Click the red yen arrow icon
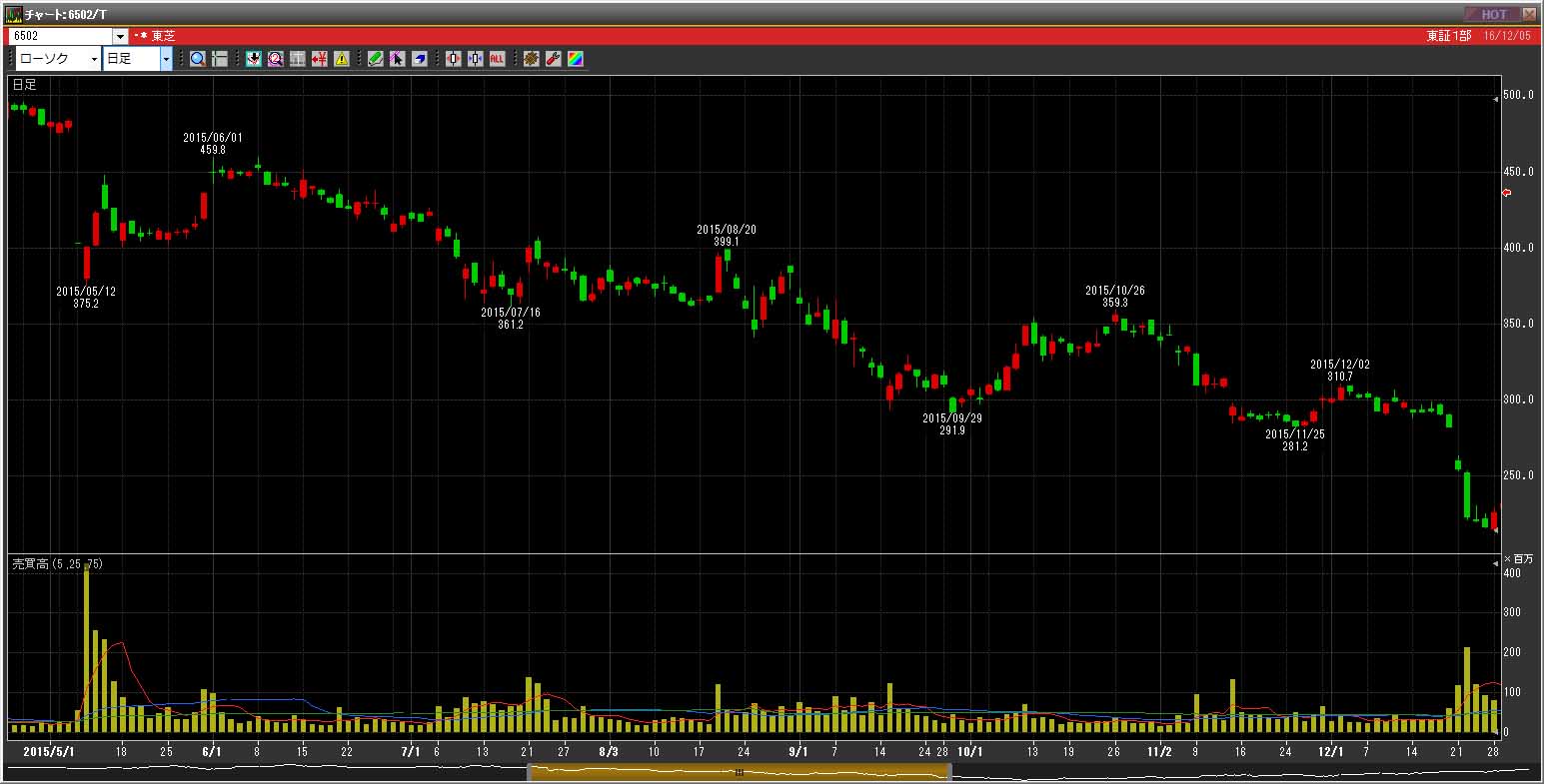The height and width of the screenshot is (784, 1544). pyautogui.click(x=320, y=59)
